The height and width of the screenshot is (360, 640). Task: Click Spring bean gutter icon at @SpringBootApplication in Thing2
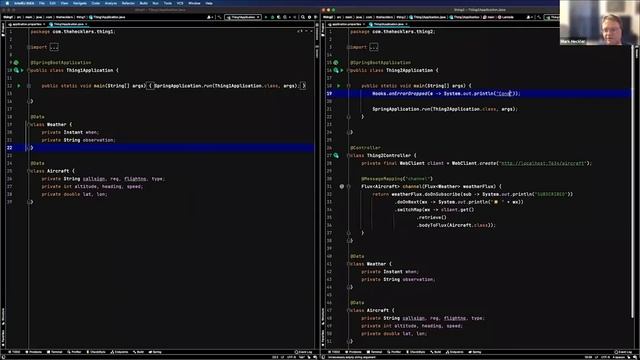point(336,62)
